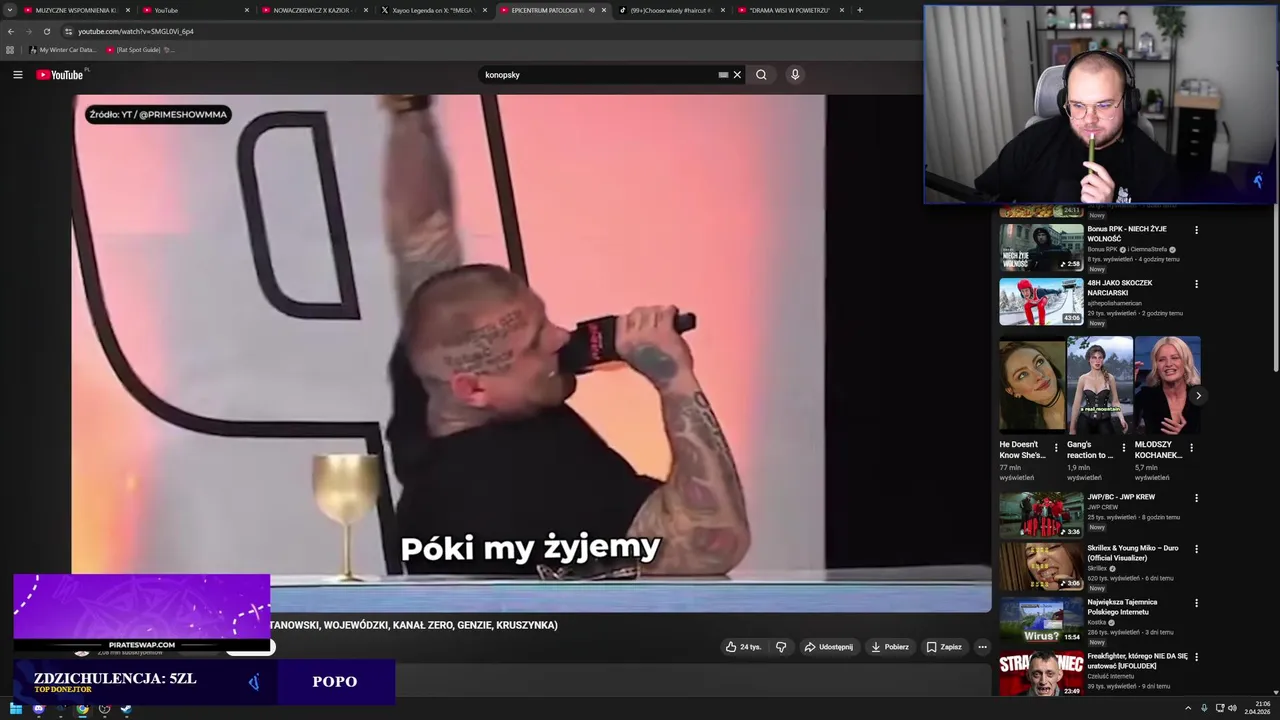Open JWP/BC - JWP KREW video title

click(x=1121, y=497)
